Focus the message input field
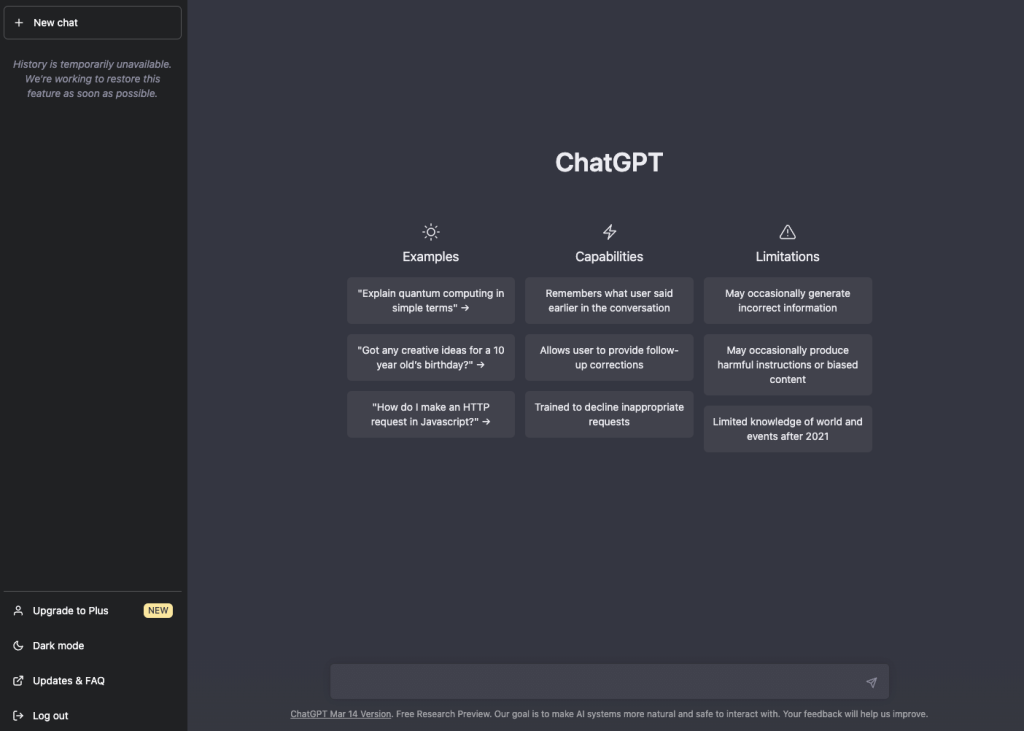Viewport: 1024px width, 731px height. point(609,682)
